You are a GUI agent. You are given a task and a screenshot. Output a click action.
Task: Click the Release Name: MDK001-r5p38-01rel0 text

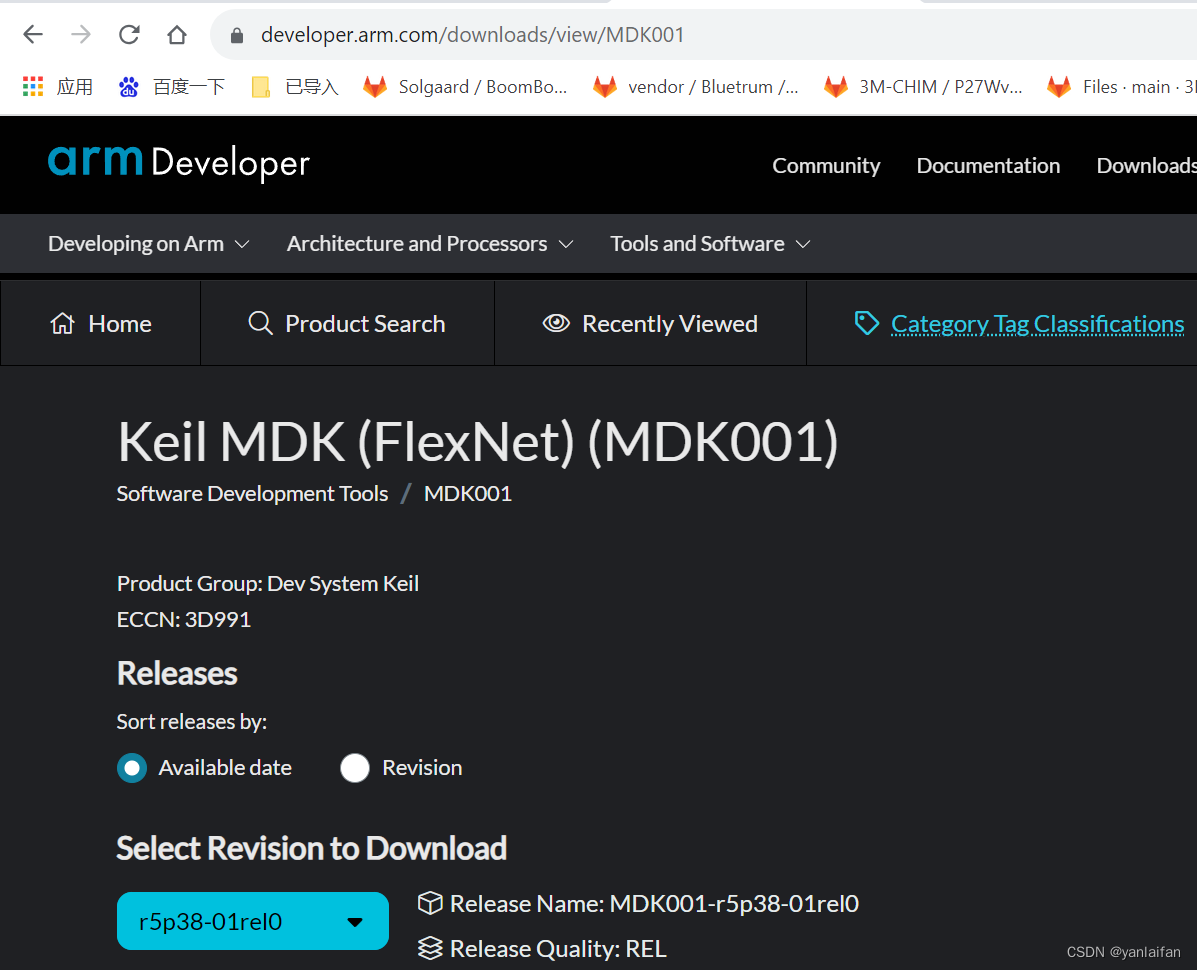(x=654, y=904)
